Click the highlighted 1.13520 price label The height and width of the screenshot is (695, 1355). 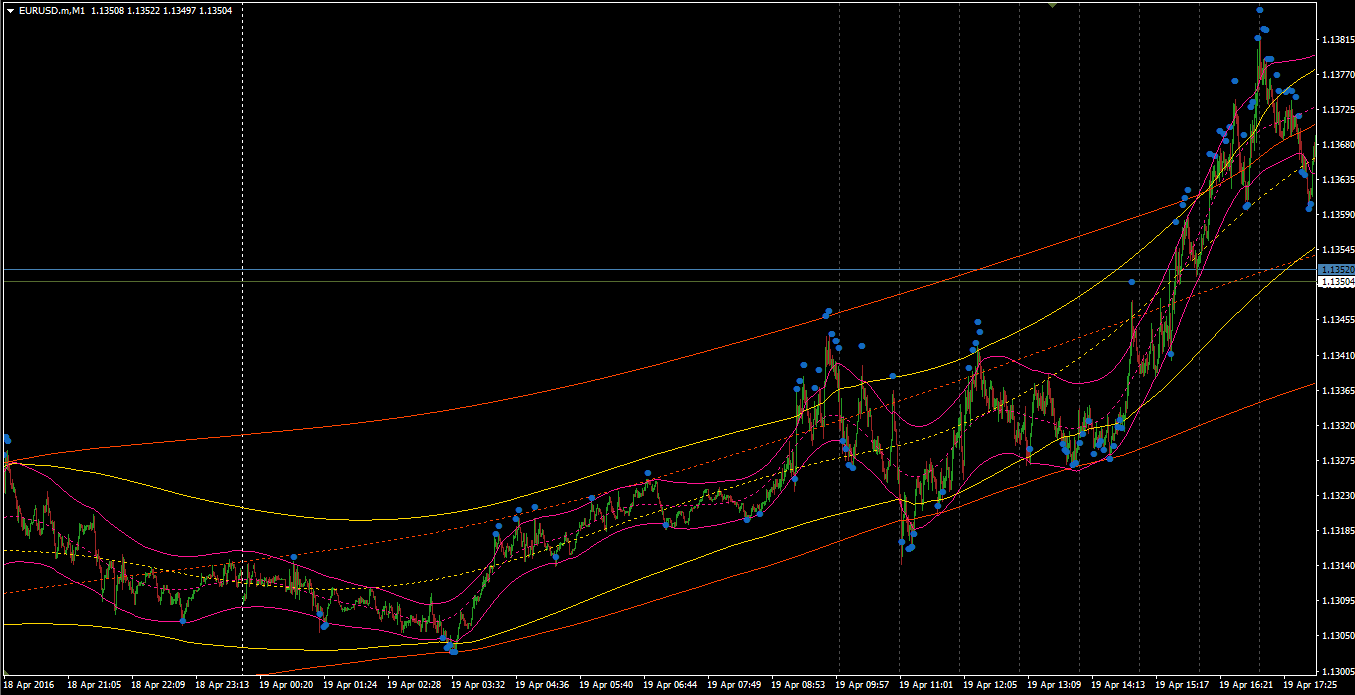[x=1336, y=270]
